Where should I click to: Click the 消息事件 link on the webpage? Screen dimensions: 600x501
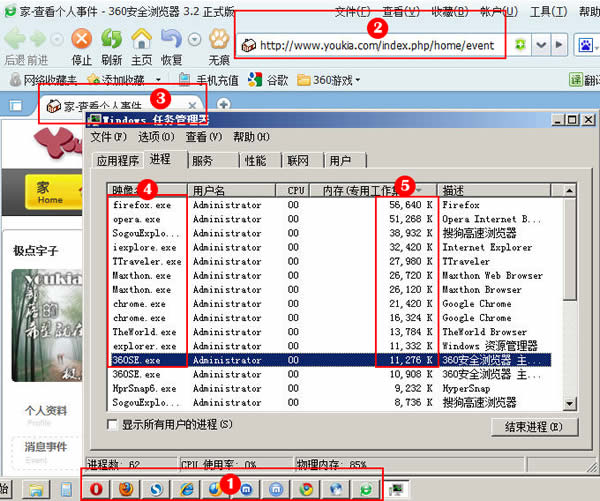[46, 447]
